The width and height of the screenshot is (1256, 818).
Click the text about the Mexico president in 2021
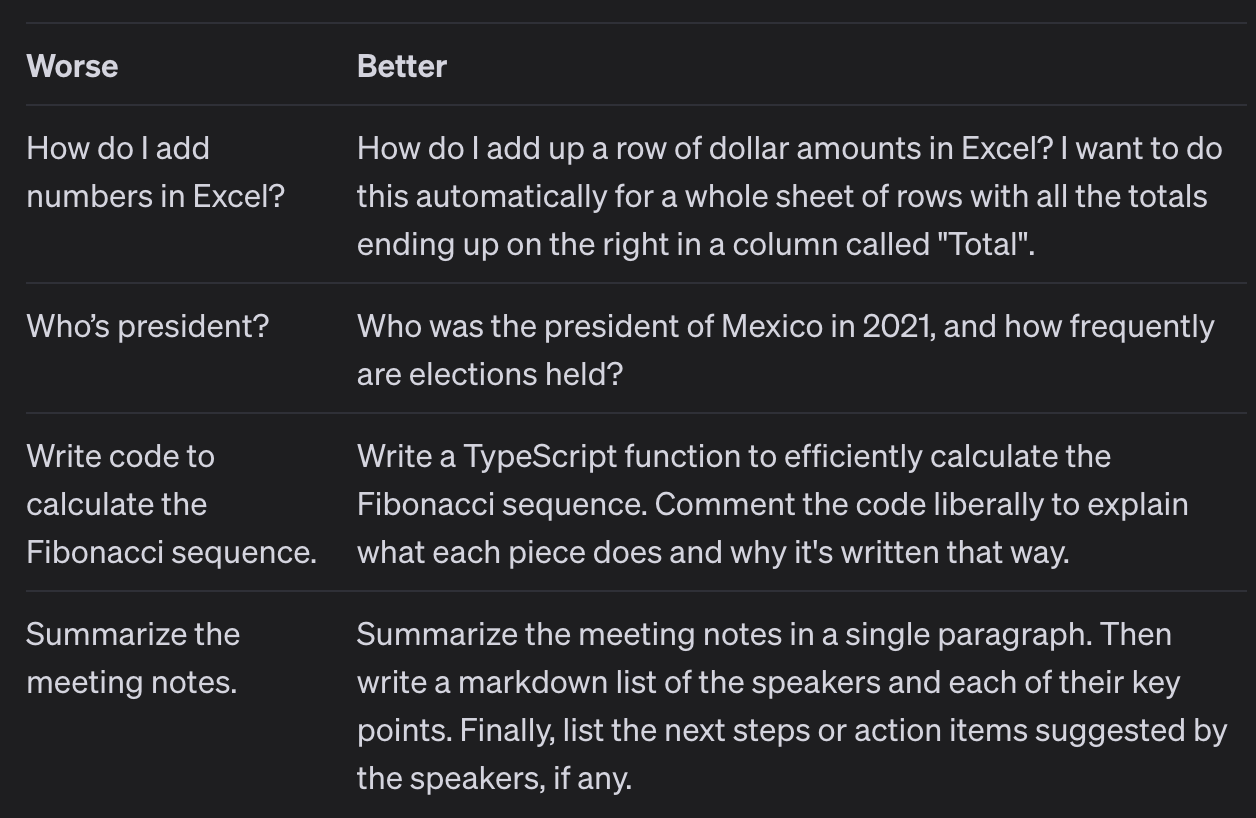786,350
